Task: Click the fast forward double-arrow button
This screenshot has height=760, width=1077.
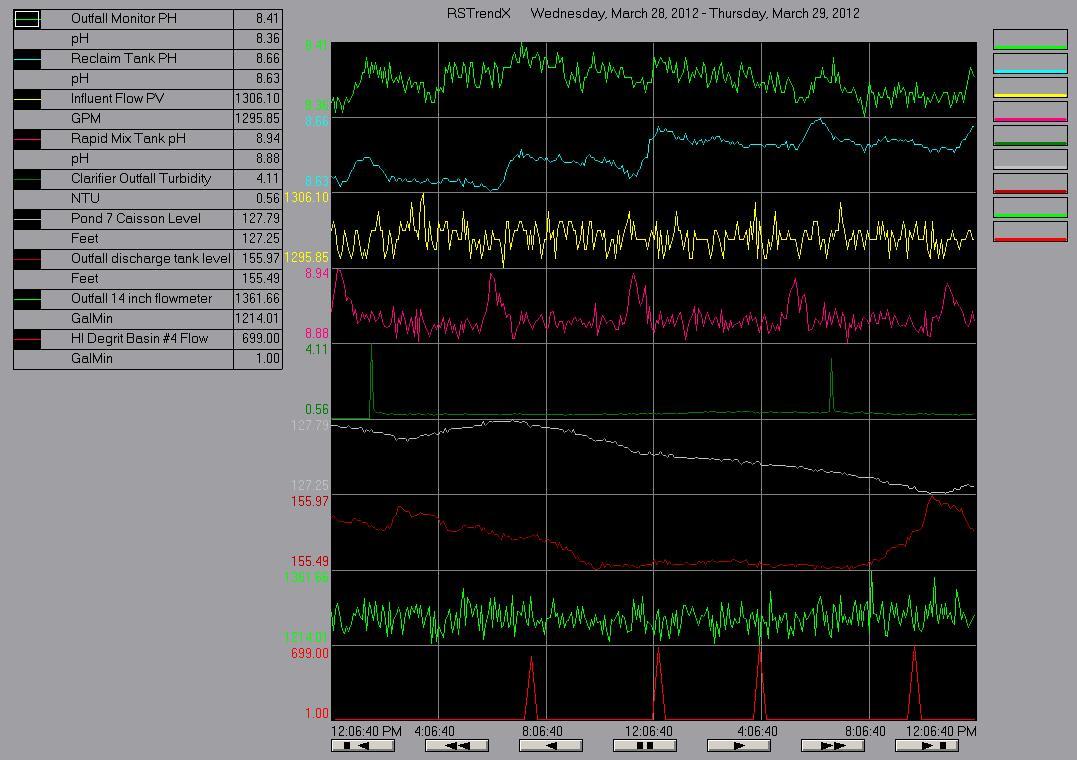Action: tap(832, 746)
